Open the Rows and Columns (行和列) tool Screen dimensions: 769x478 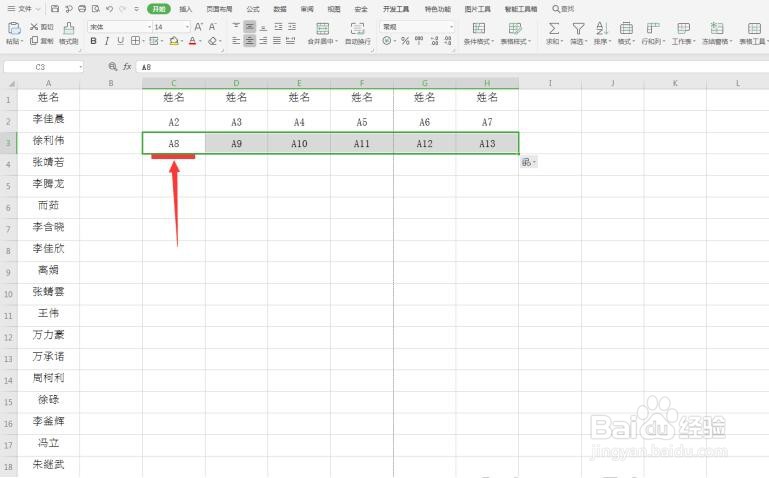coord(653,33)
